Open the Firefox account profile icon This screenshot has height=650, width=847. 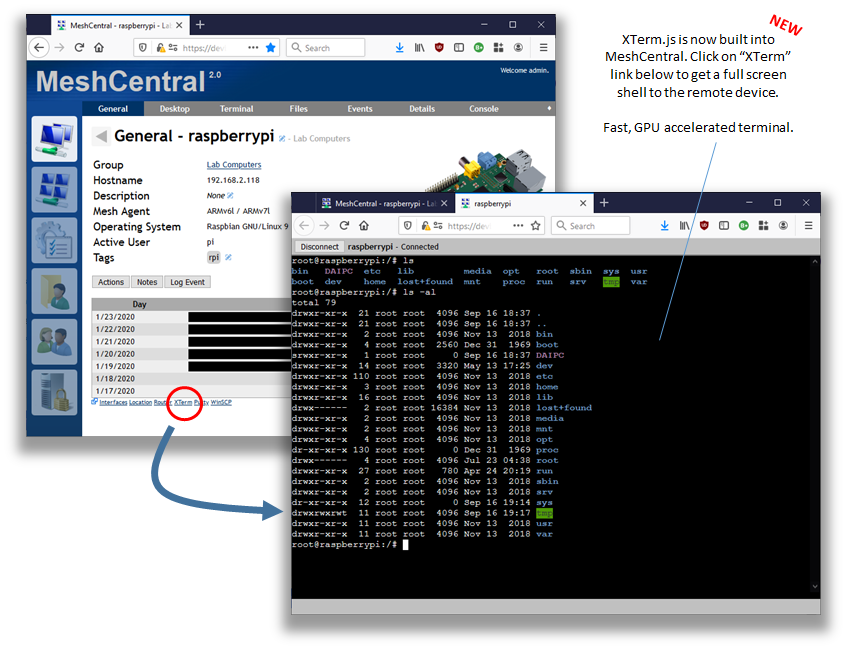point(519,47)
